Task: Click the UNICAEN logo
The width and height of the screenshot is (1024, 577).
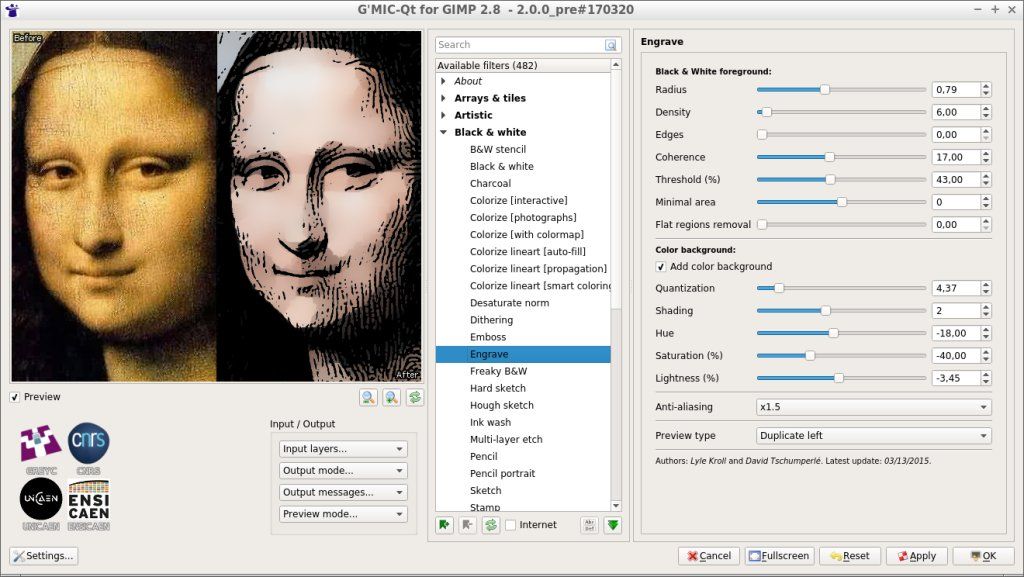Action: [41, 505]
